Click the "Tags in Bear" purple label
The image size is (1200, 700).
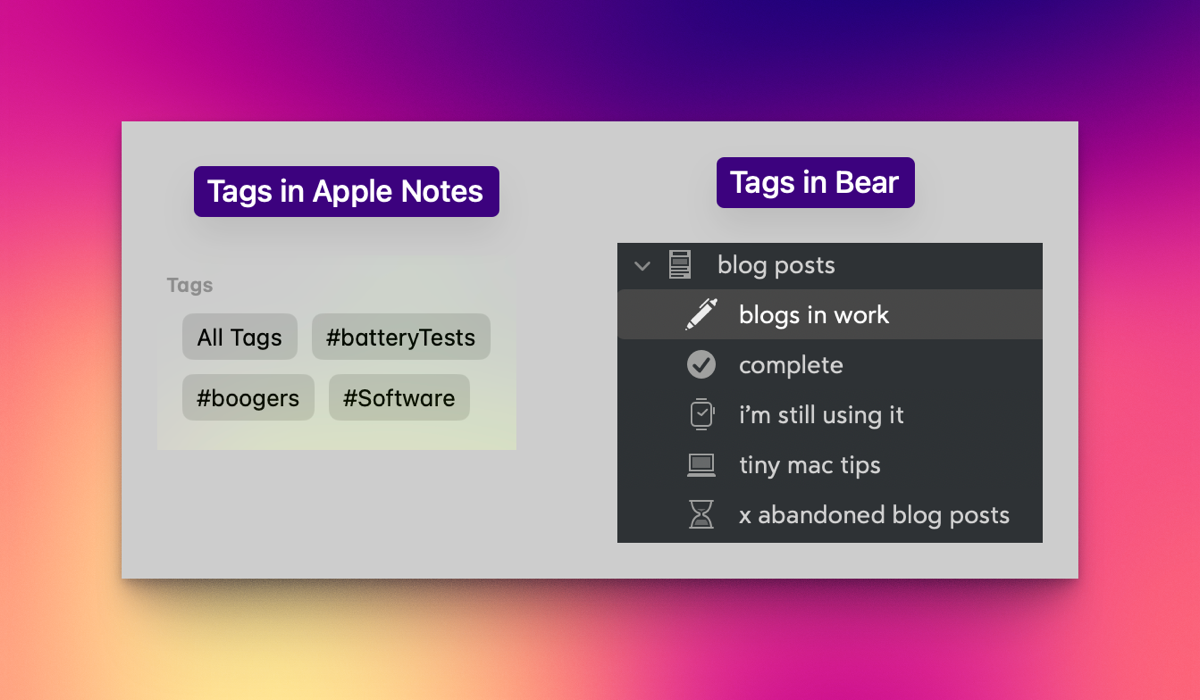coord(815,182)
